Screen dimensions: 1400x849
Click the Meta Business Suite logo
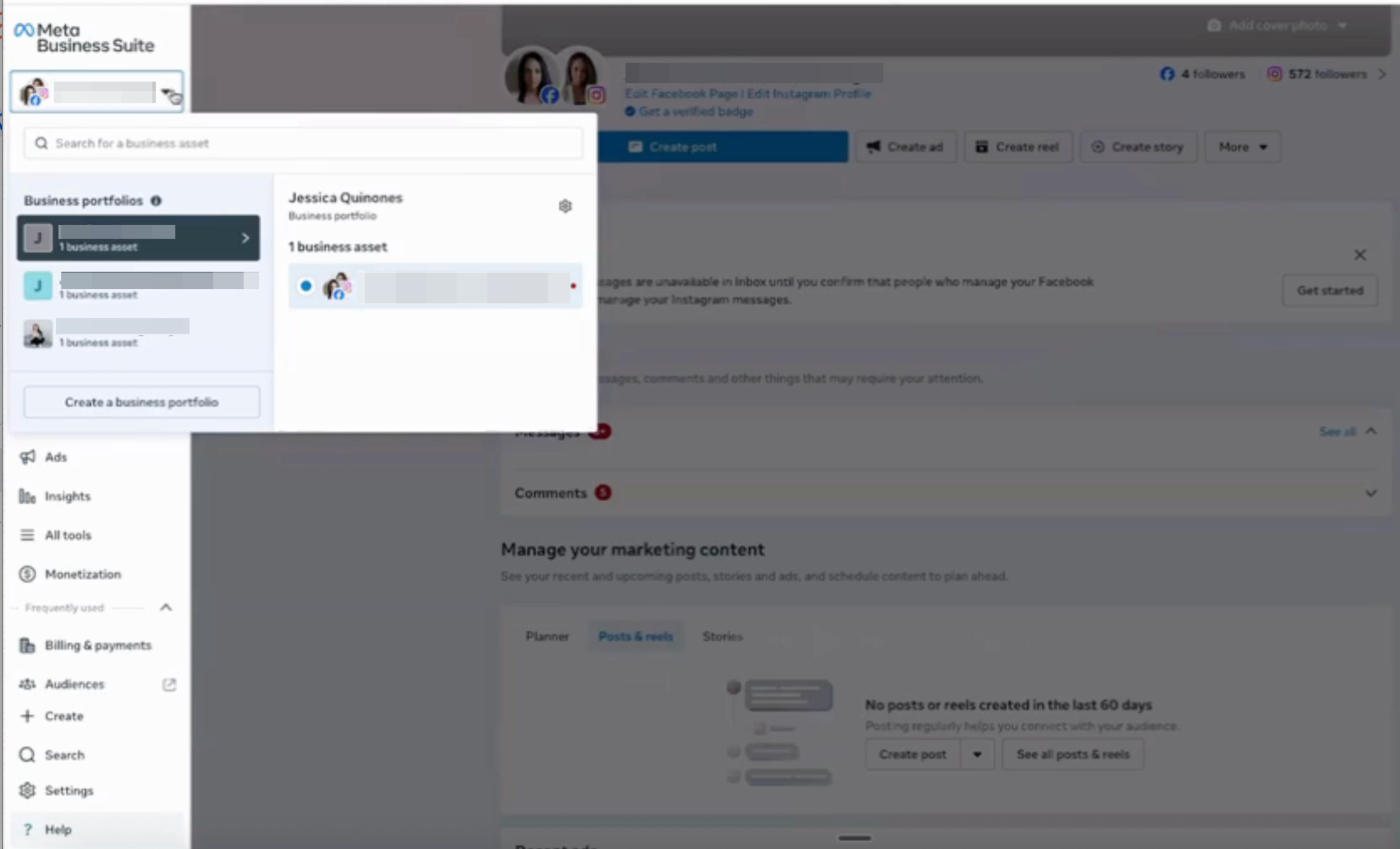(x=85, y=37)
